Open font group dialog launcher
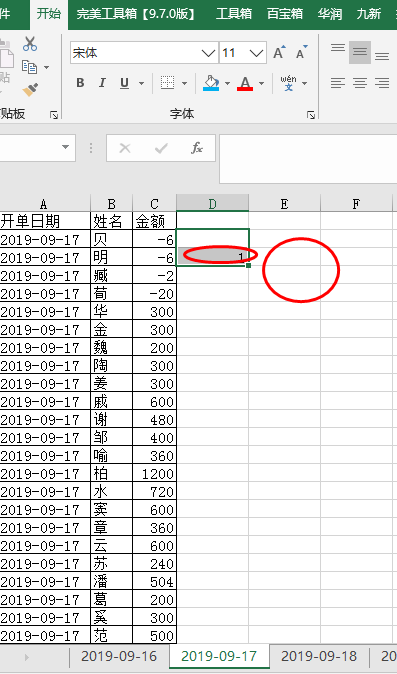 (311, 115)
